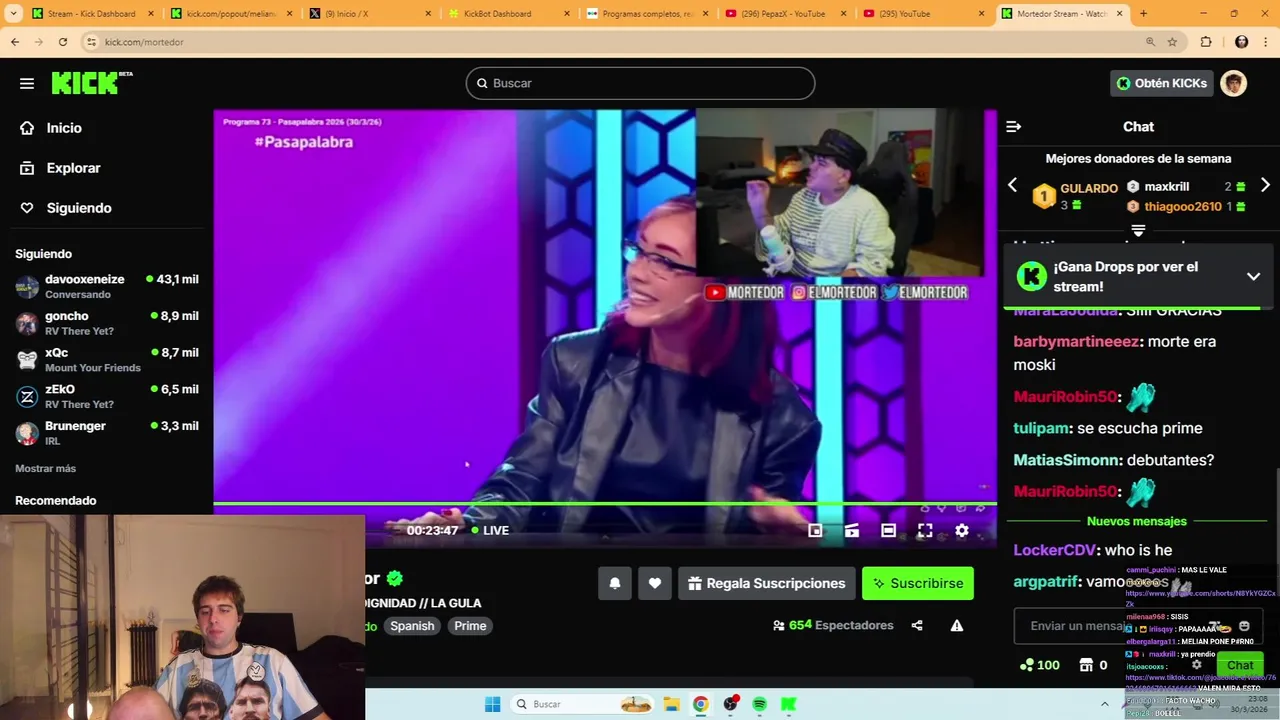Viewport: 1280px width, 720px height.
Task: Seek on the green player progress bar
Action: point(604,503)
